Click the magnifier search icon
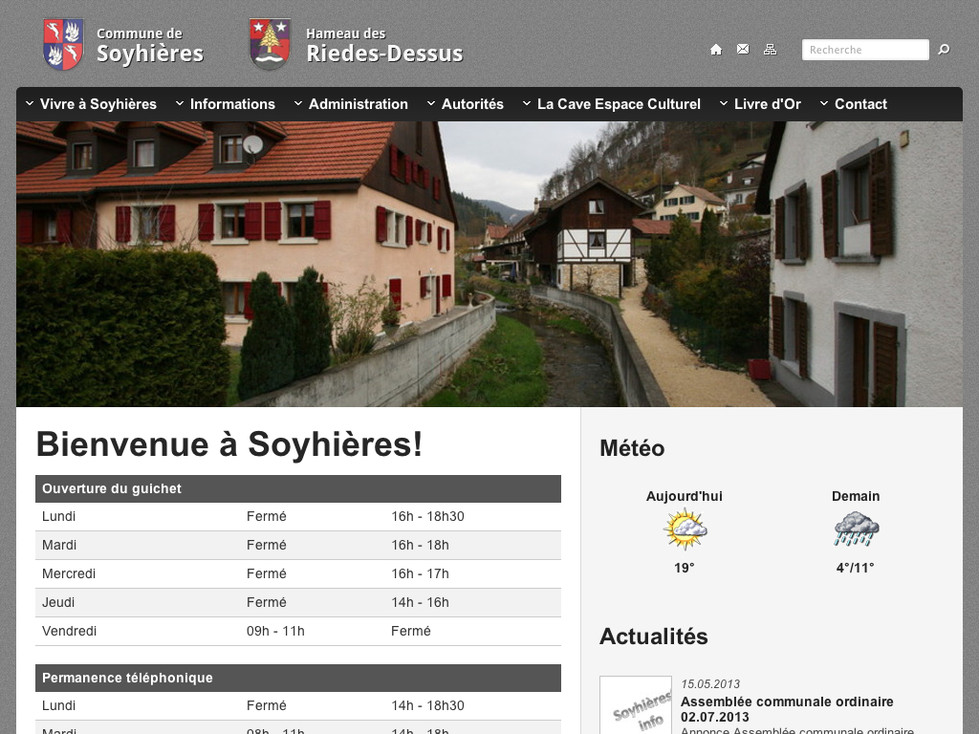Image resolution: width=979 pixels, height=734 pixels. pyautogui.click(x=943, y=49)
